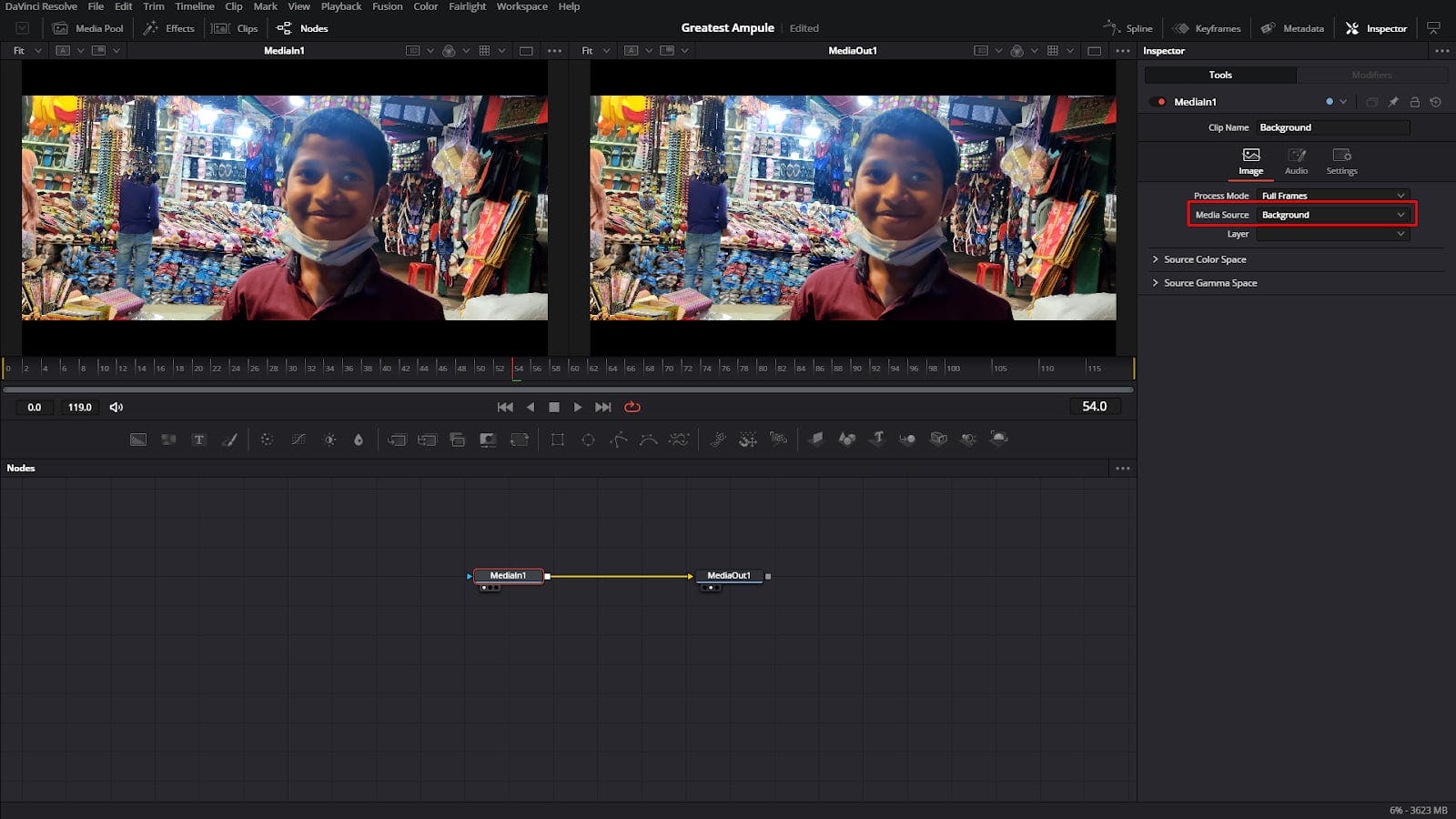1456x819 pixels.
Task: Select the MediaOut1 node in the graph
Action: pos(728,575)
